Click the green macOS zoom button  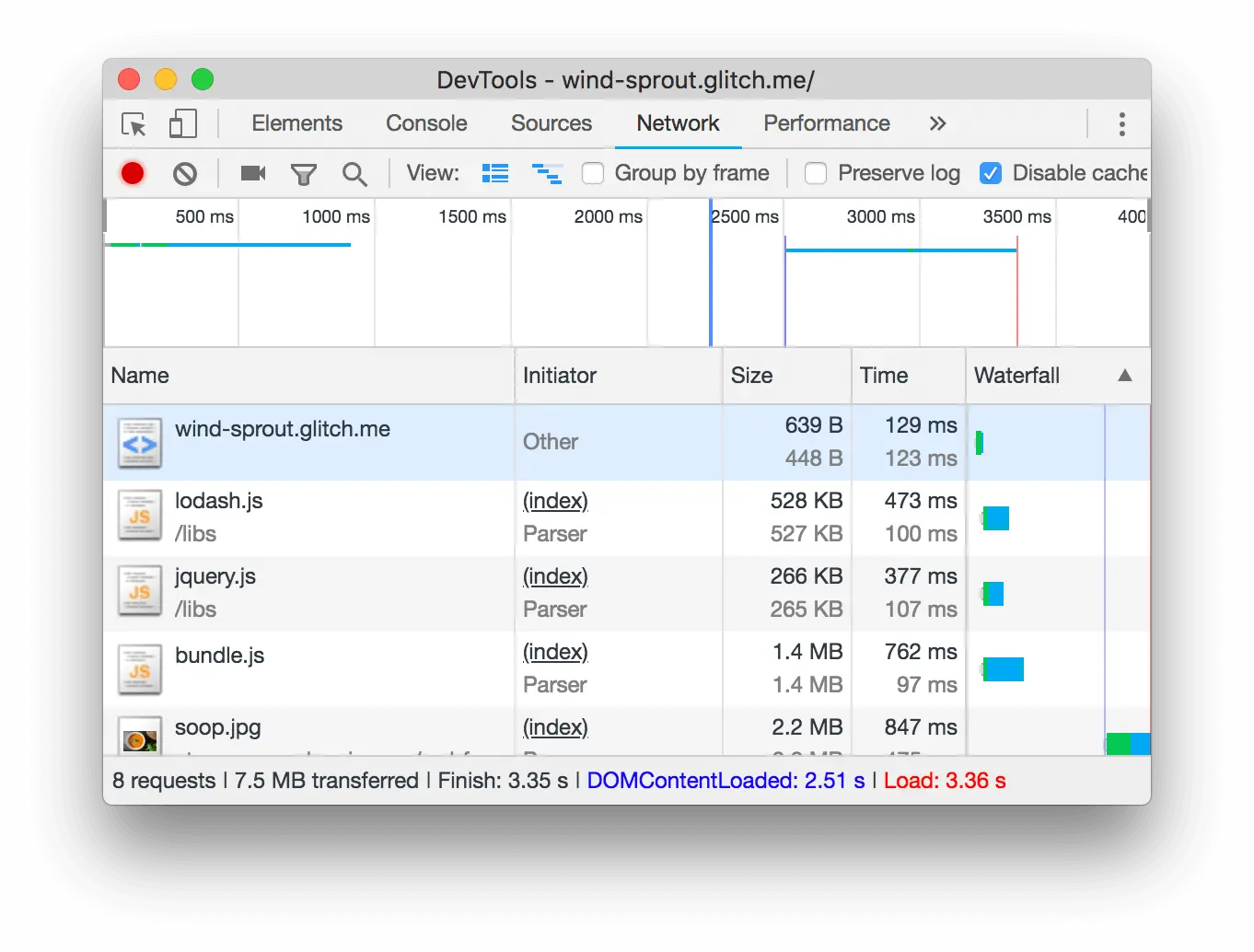[x=203, y=80]
